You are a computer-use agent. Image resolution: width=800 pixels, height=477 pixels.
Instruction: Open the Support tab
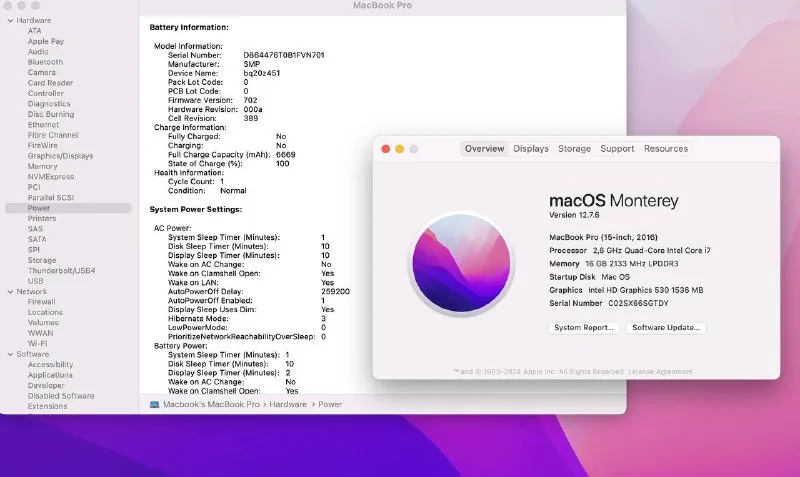pos(617,148)
